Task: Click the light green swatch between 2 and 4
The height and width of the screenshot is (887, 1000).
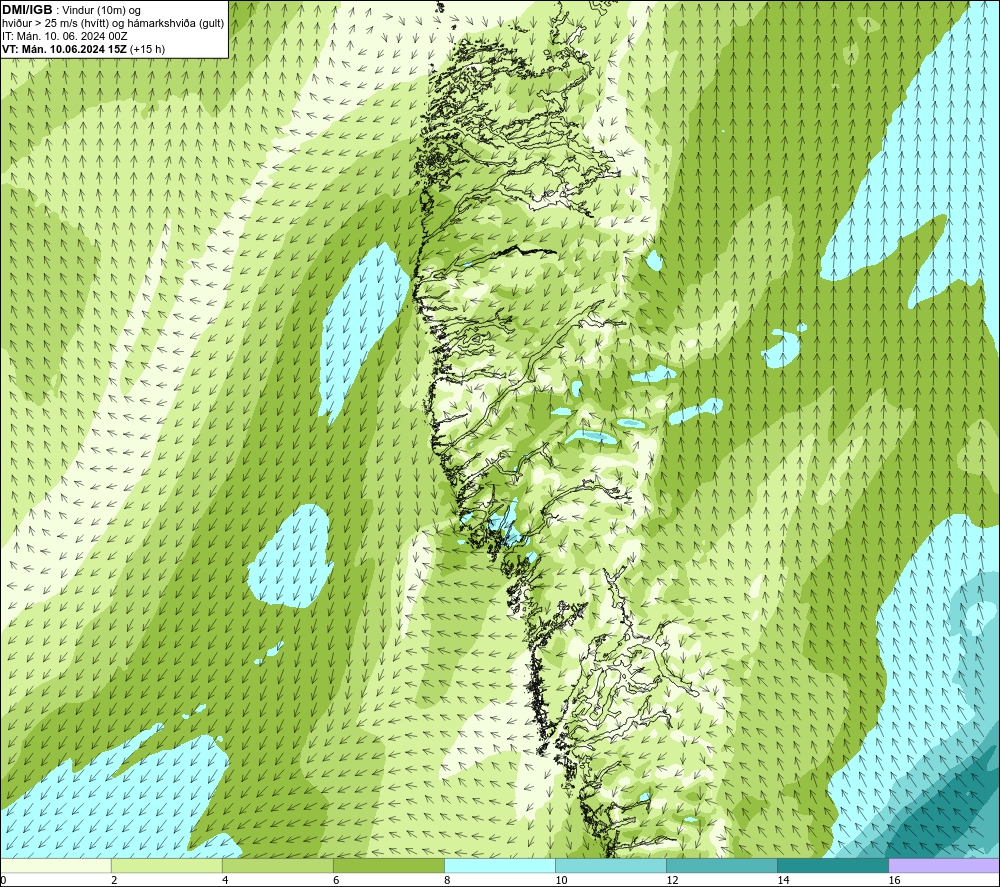Action: tap(166, 865)
